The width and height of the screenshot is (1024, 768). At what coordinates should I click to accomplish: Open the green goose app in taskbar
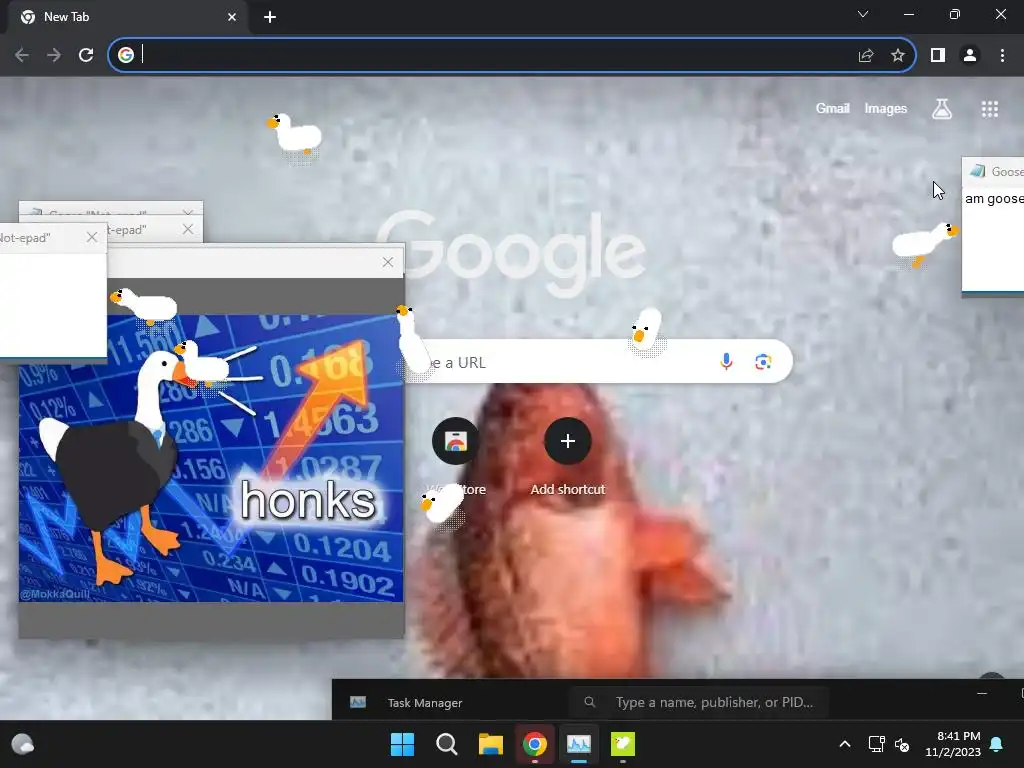click(x=622, y=744)
